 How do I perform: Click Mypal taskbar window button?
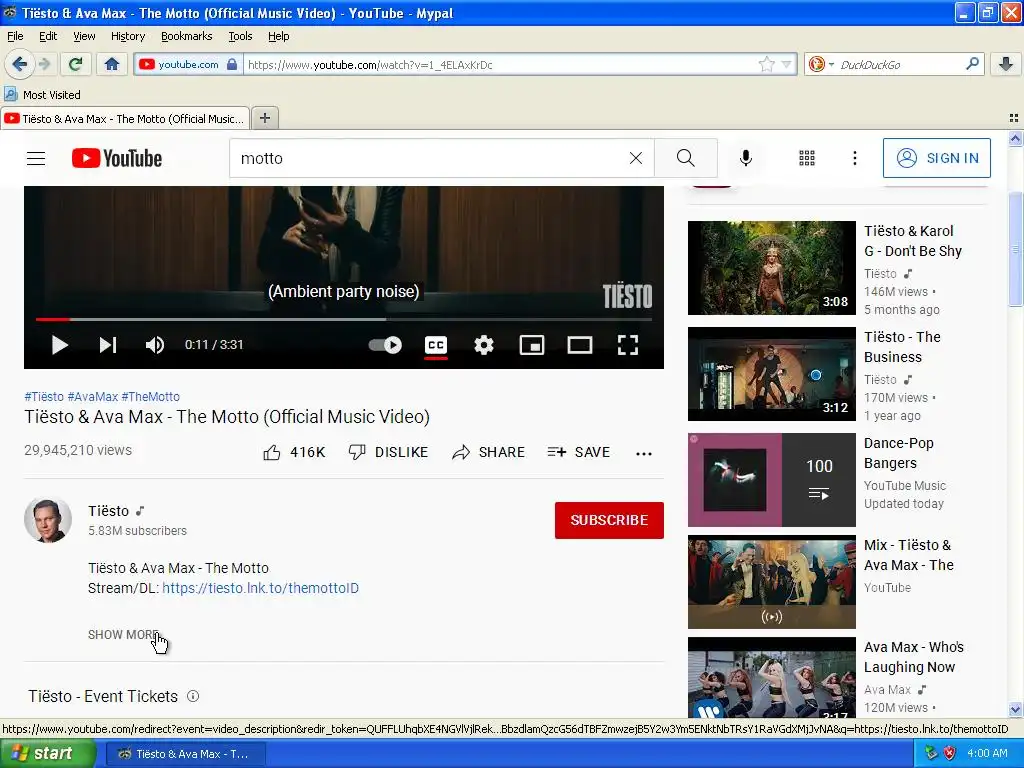tap(184, 754)
